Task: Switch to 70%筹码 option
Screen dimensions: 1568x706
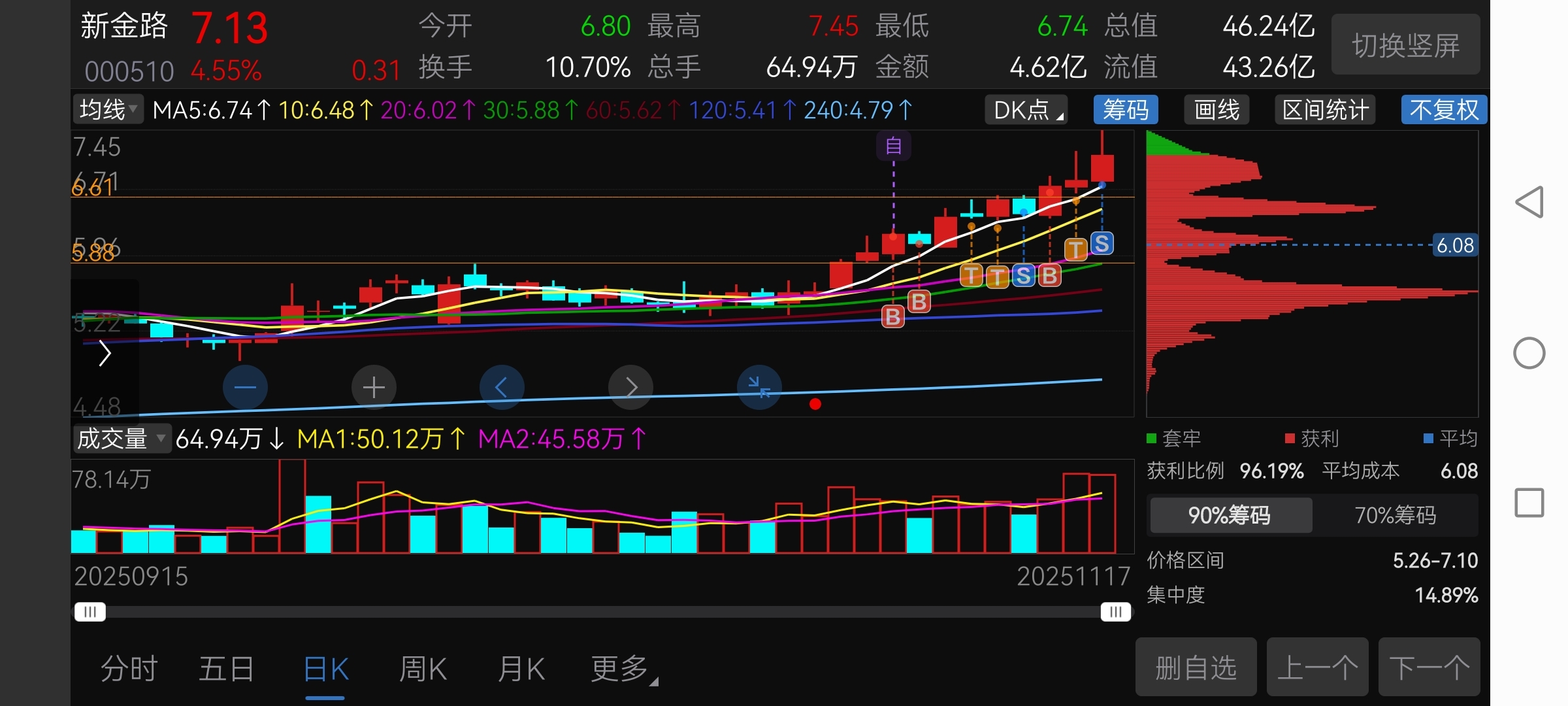Action: [1395, 515]
